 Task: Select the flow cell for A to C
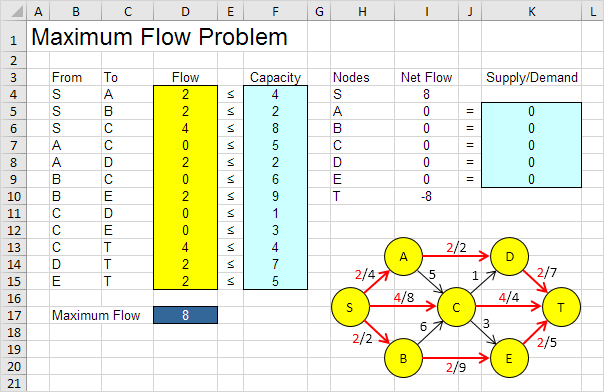[x=185, y=145]
